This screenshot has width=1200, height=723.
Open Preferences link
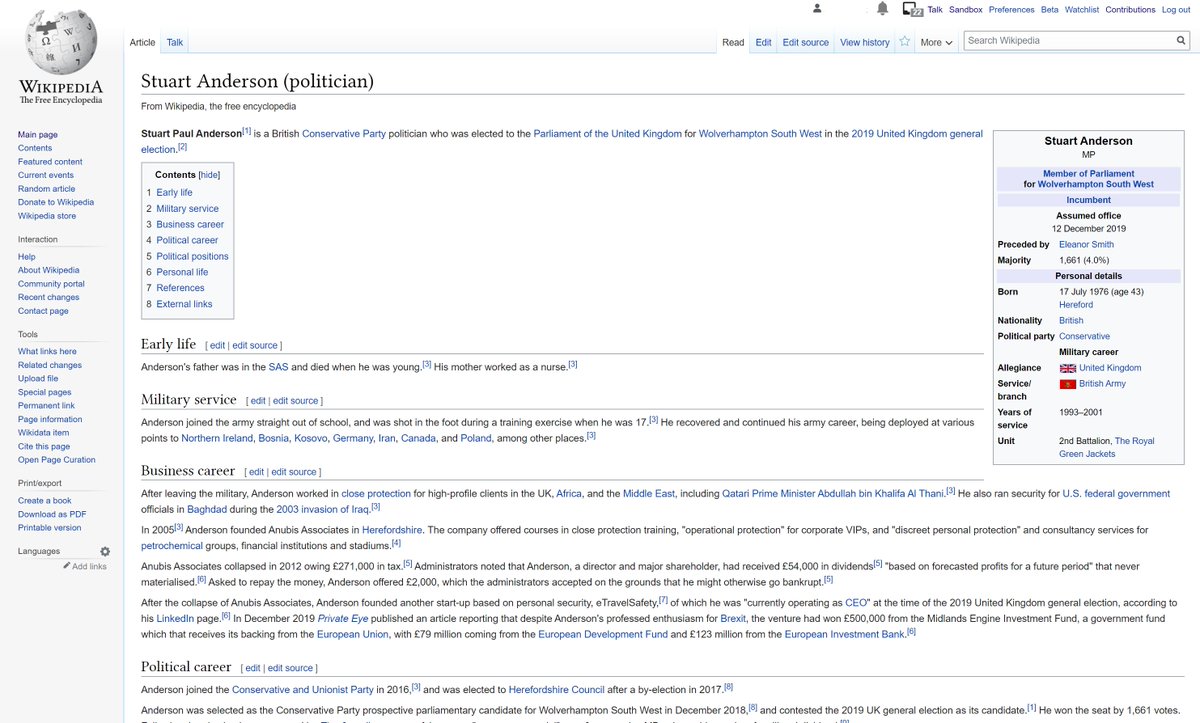1012,9
